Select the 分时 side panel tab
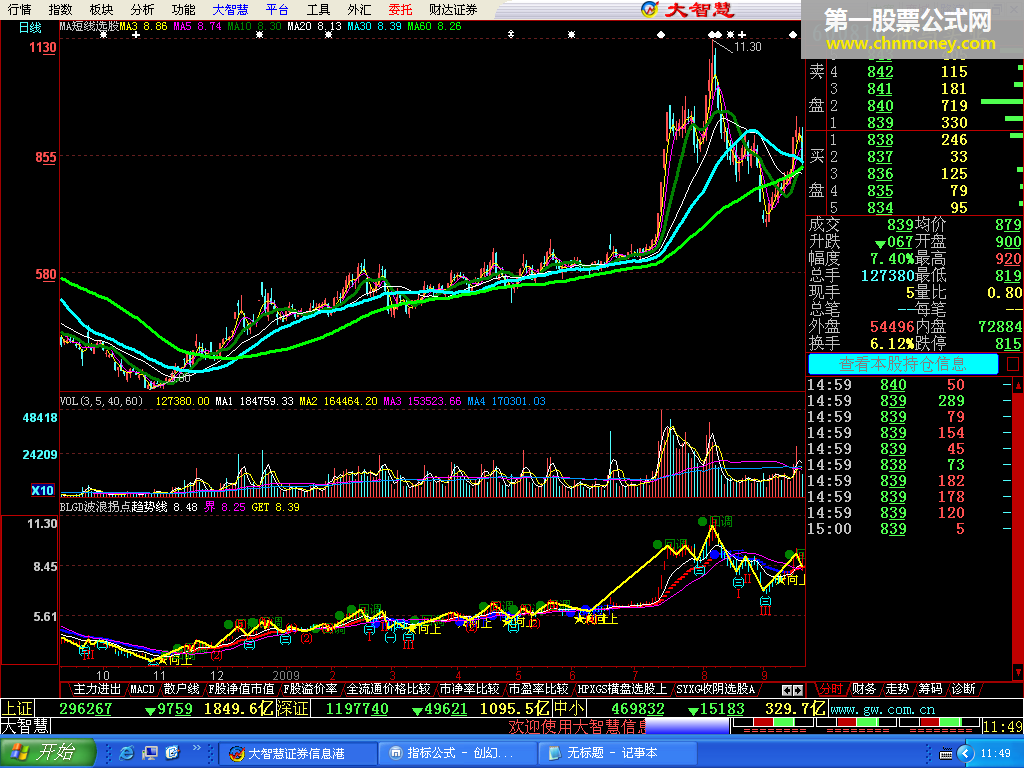1024x768 pixels. (x=830, y=689)
